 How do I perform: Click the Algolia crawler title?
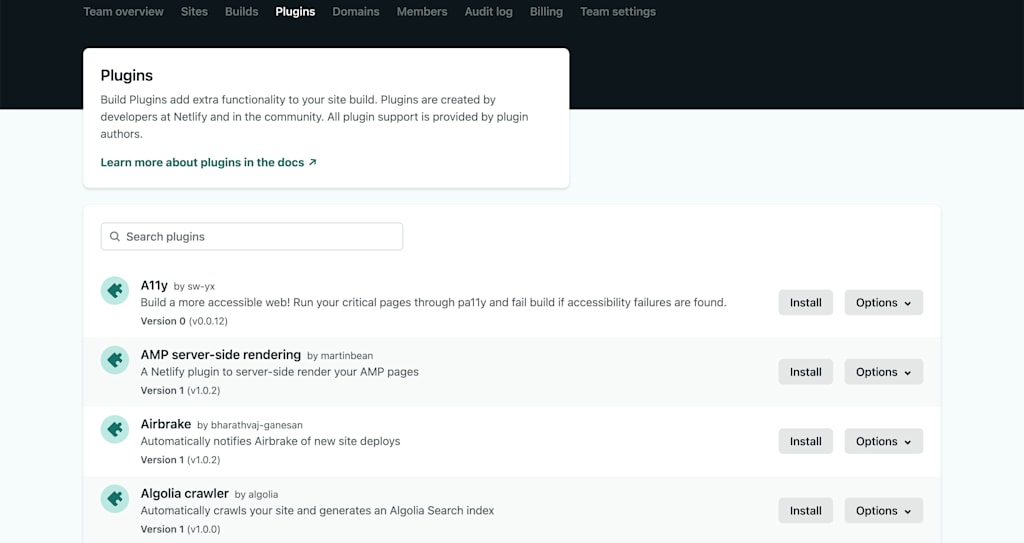(185, 493)
